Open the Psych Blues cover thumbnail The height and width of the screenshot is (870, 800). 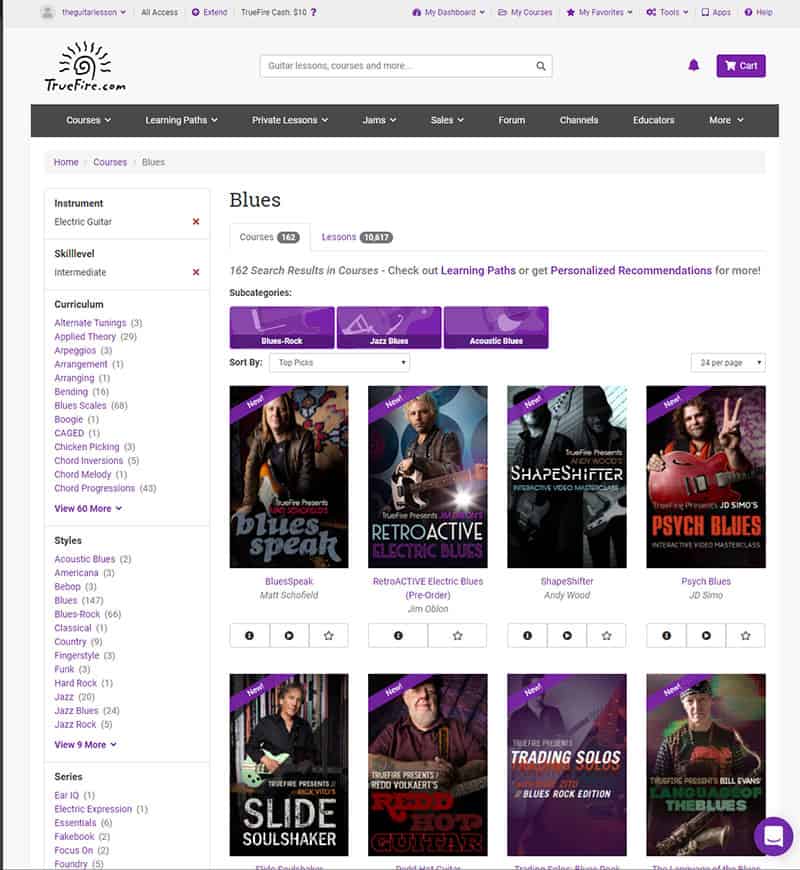click(706, 477)
